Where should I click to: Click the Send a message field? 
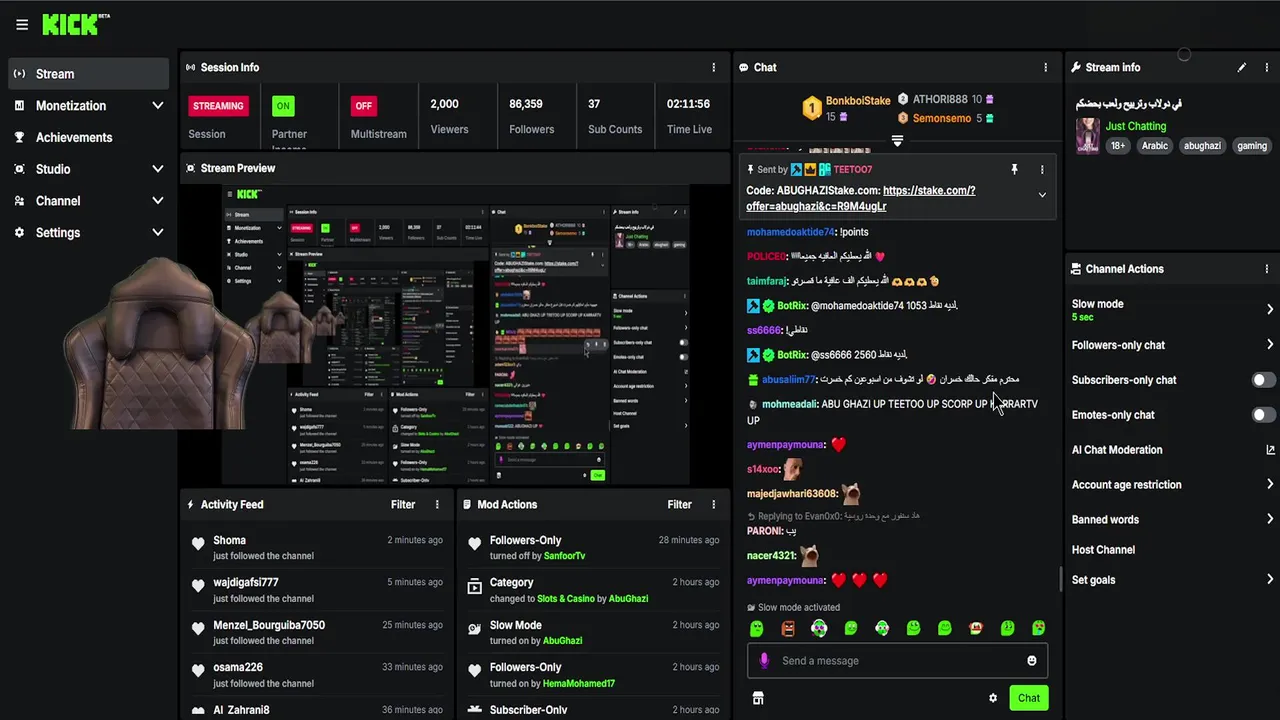click(x=896, y=660)
